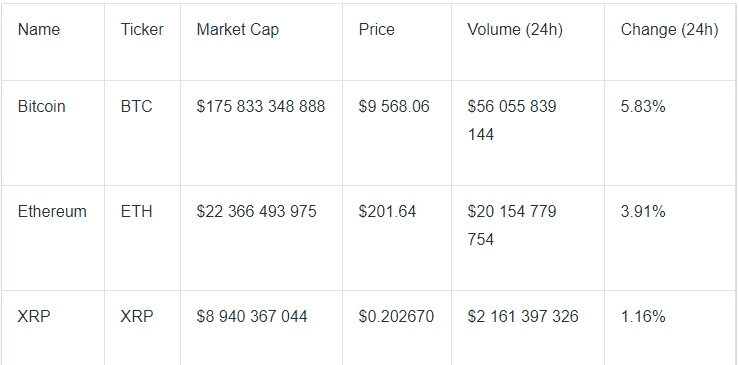Viewport: 739px width, 365px height.
Task: Click the Name column header
Action: tap(39, 30)
